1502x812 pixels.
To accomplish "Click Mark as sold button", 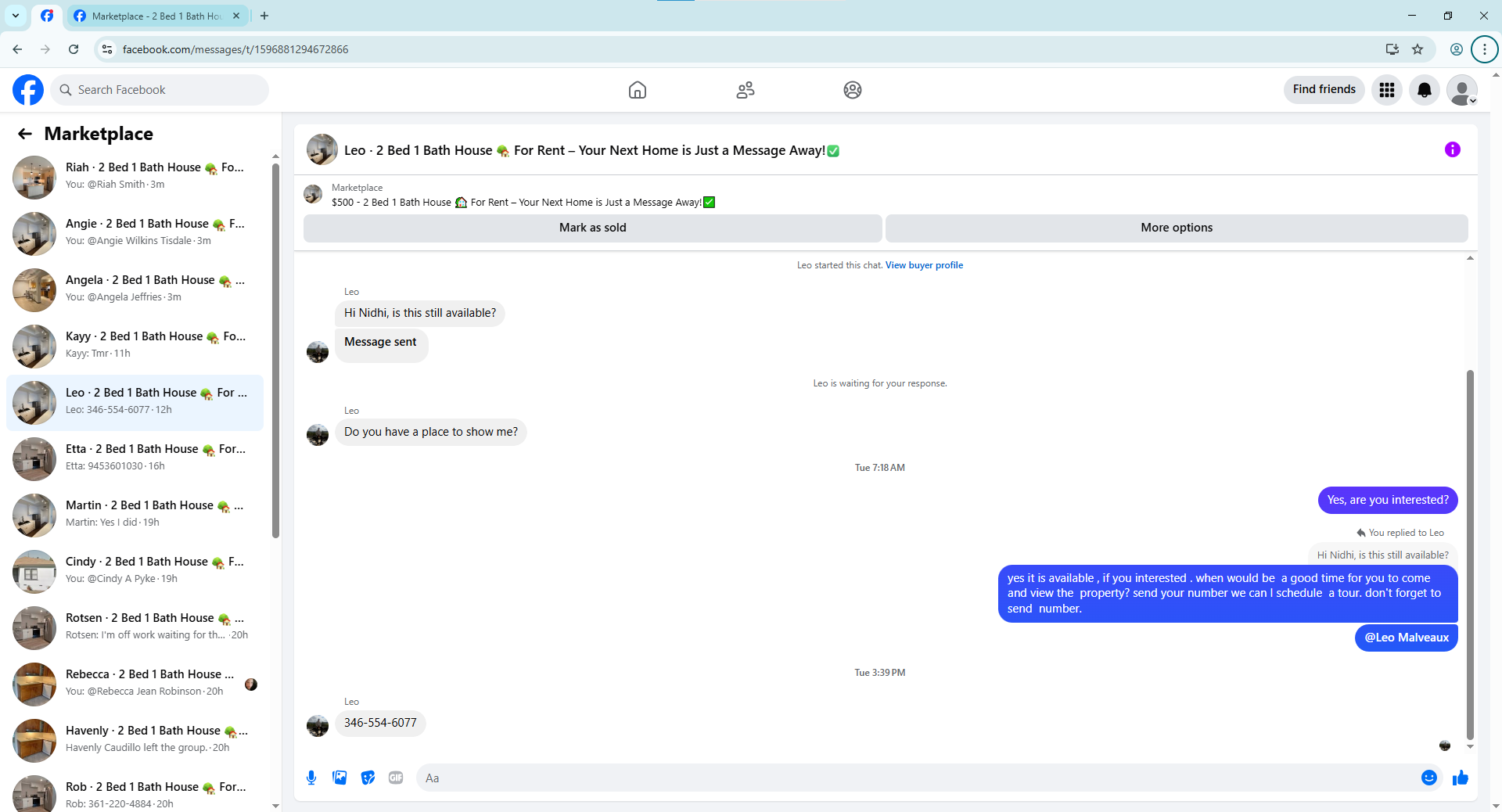I will pos(593,228).
